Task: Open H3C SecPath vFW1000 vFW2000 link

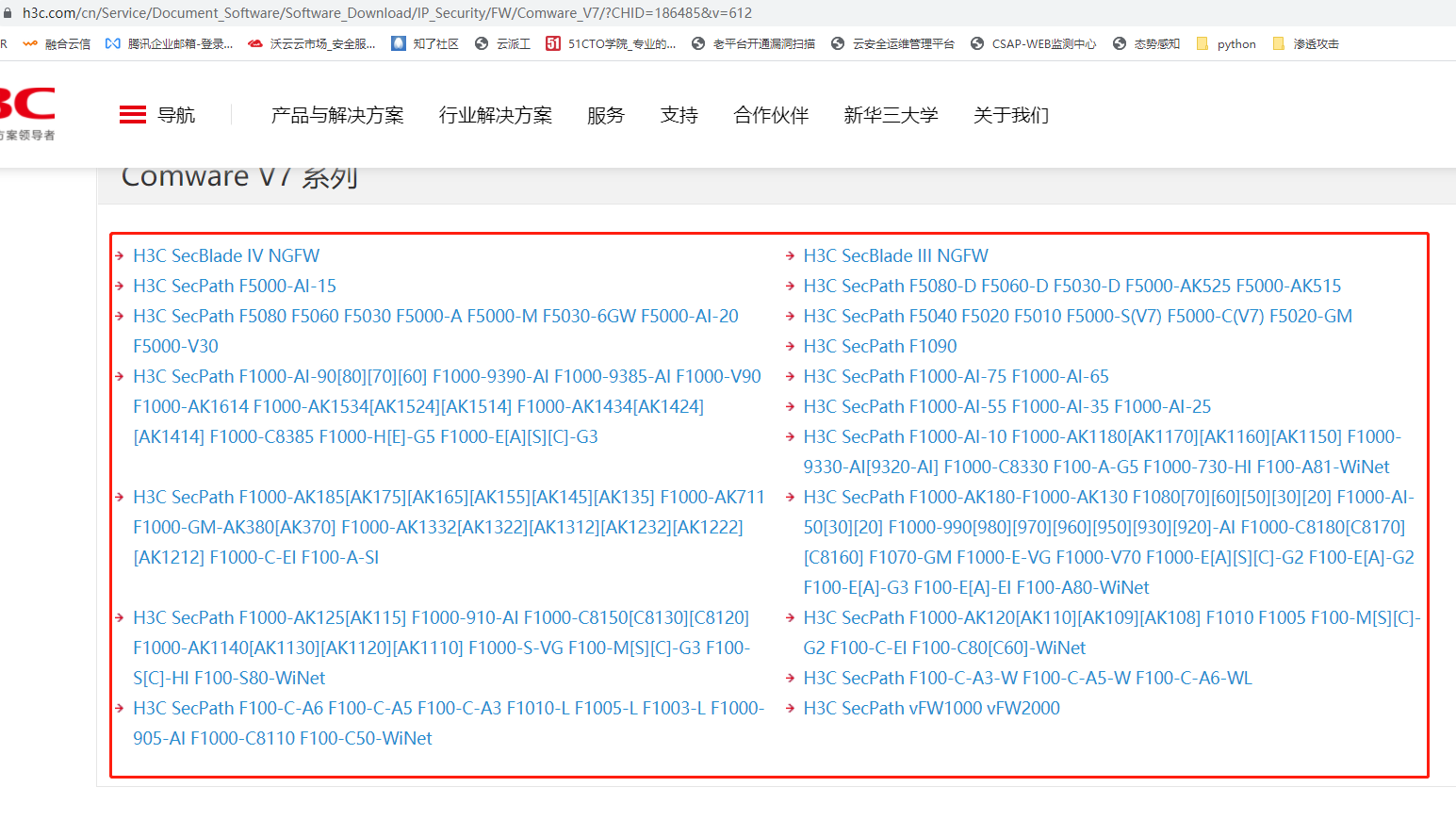Action: [x=931, y=708]
